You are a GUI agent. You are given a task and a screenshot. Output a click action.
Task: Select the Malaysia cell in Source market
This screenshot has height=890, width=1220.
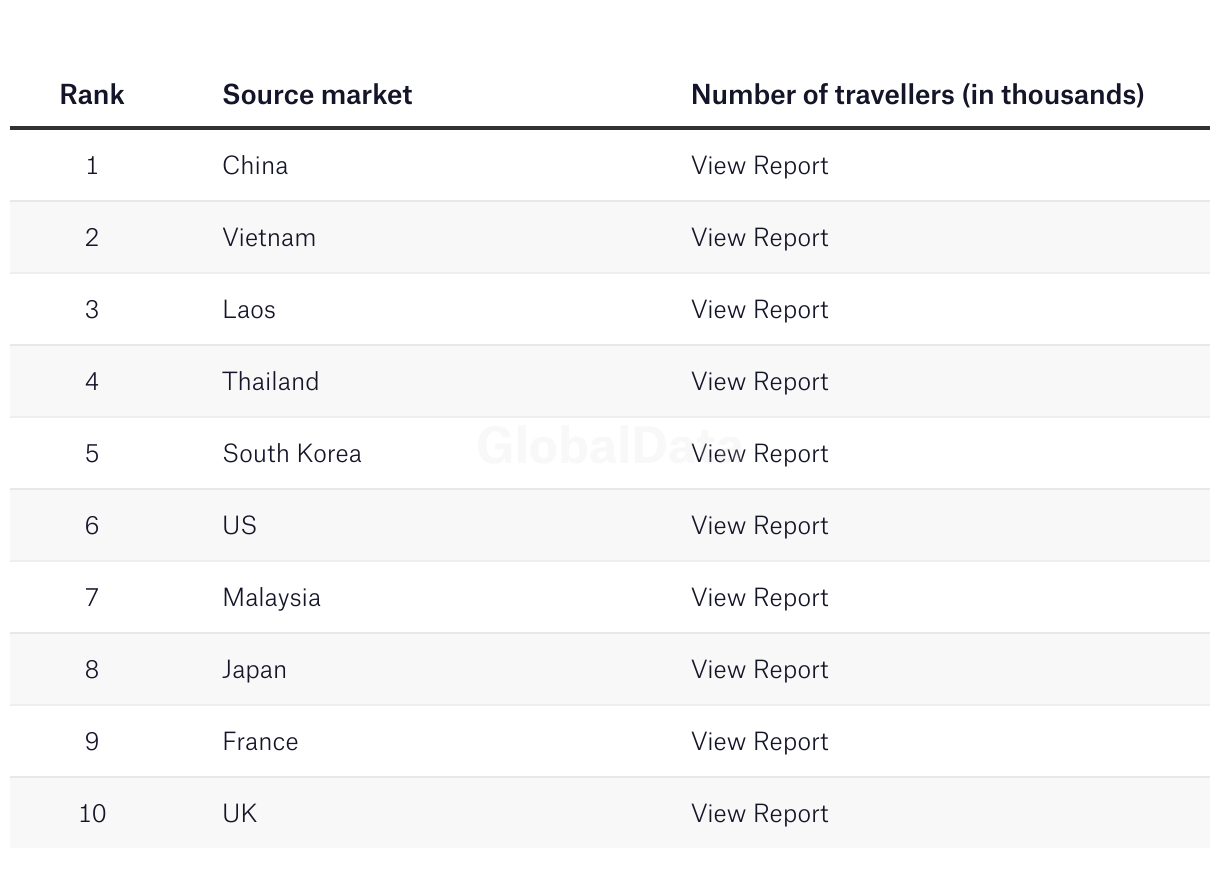coord(271,598)
